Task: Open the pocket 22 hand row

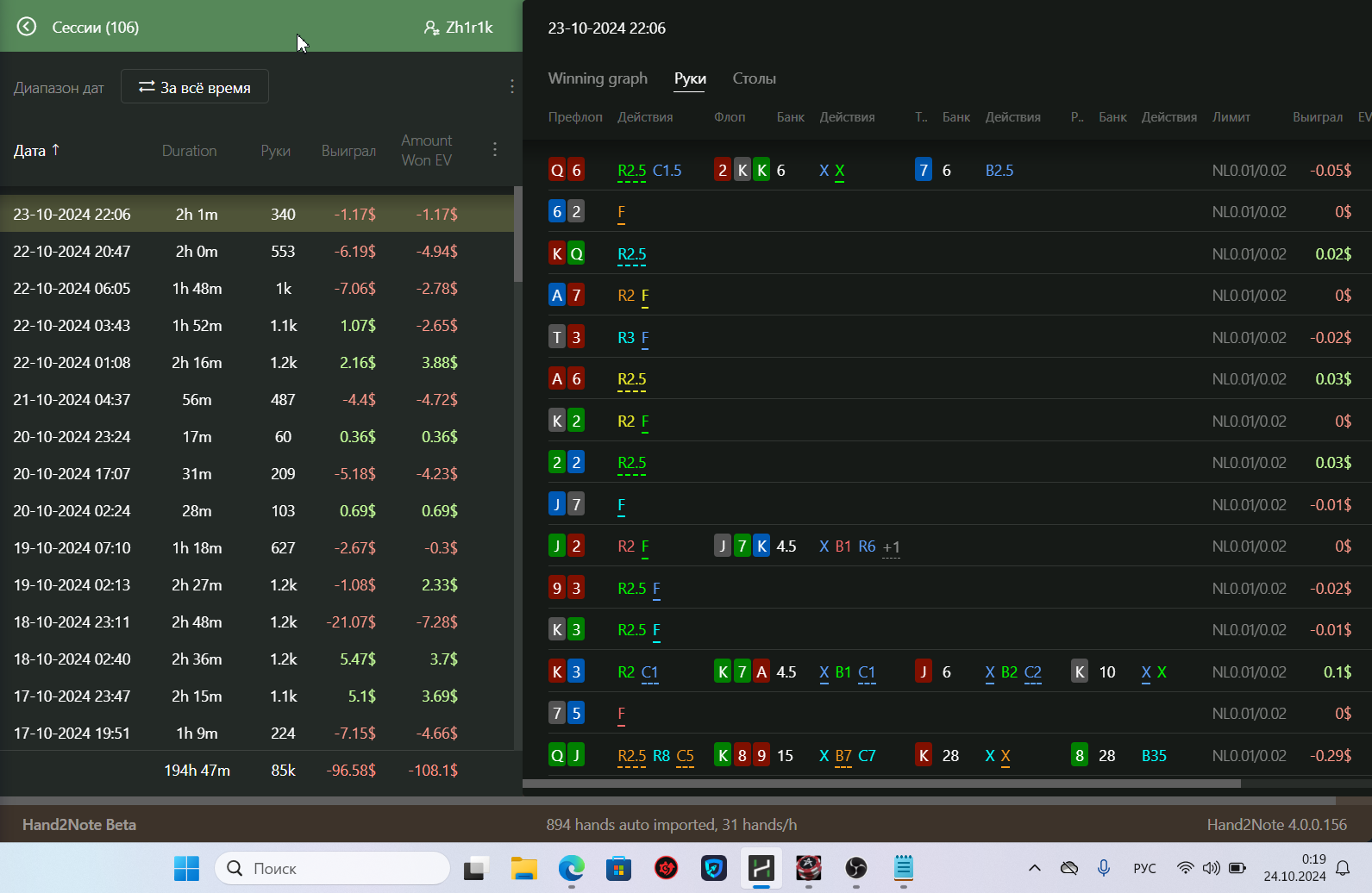Action: (959, 462)
